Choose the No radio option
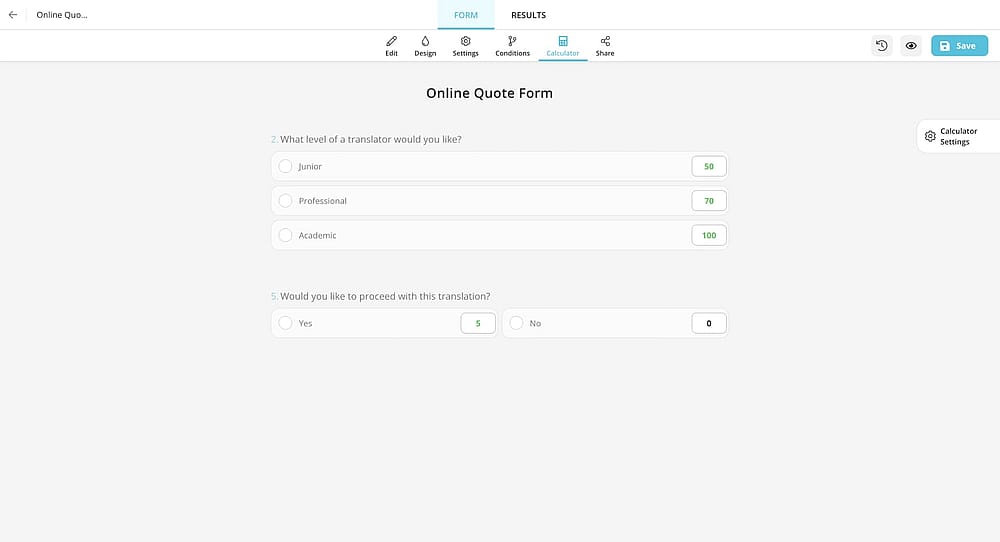This screenshot has height=542, width=1000. [x=517, y=323]
